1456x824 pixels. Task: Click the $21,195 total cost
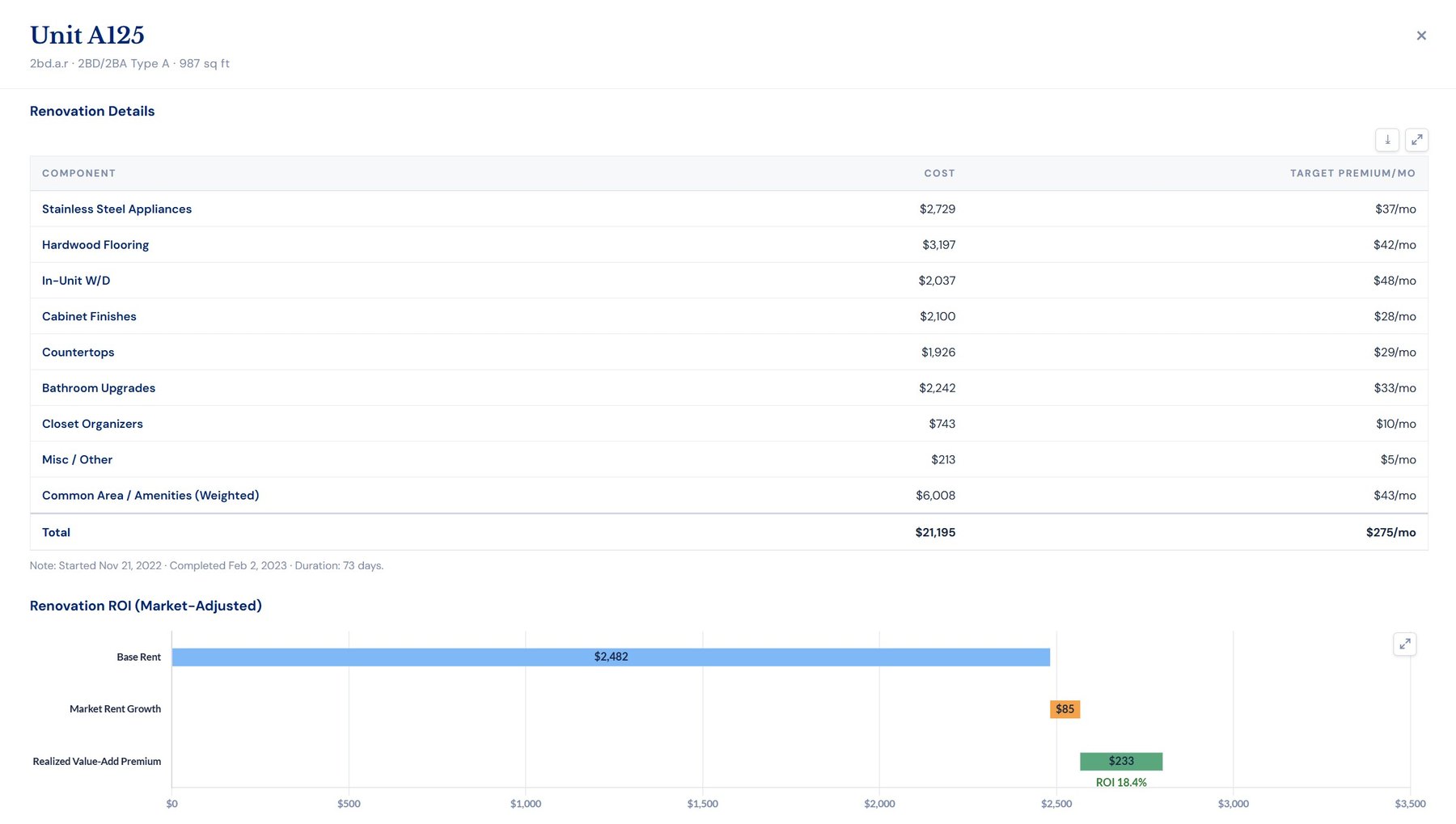point(935,532)
